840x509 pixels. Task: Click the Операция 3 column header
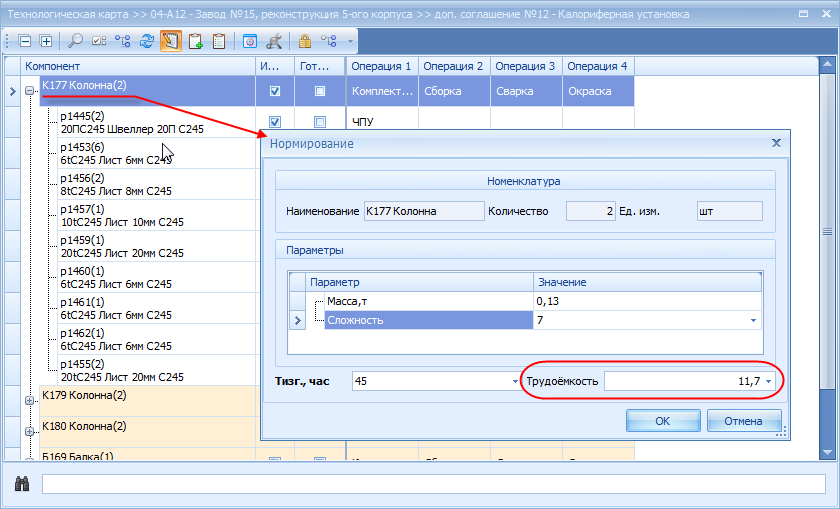pos(526,66)
